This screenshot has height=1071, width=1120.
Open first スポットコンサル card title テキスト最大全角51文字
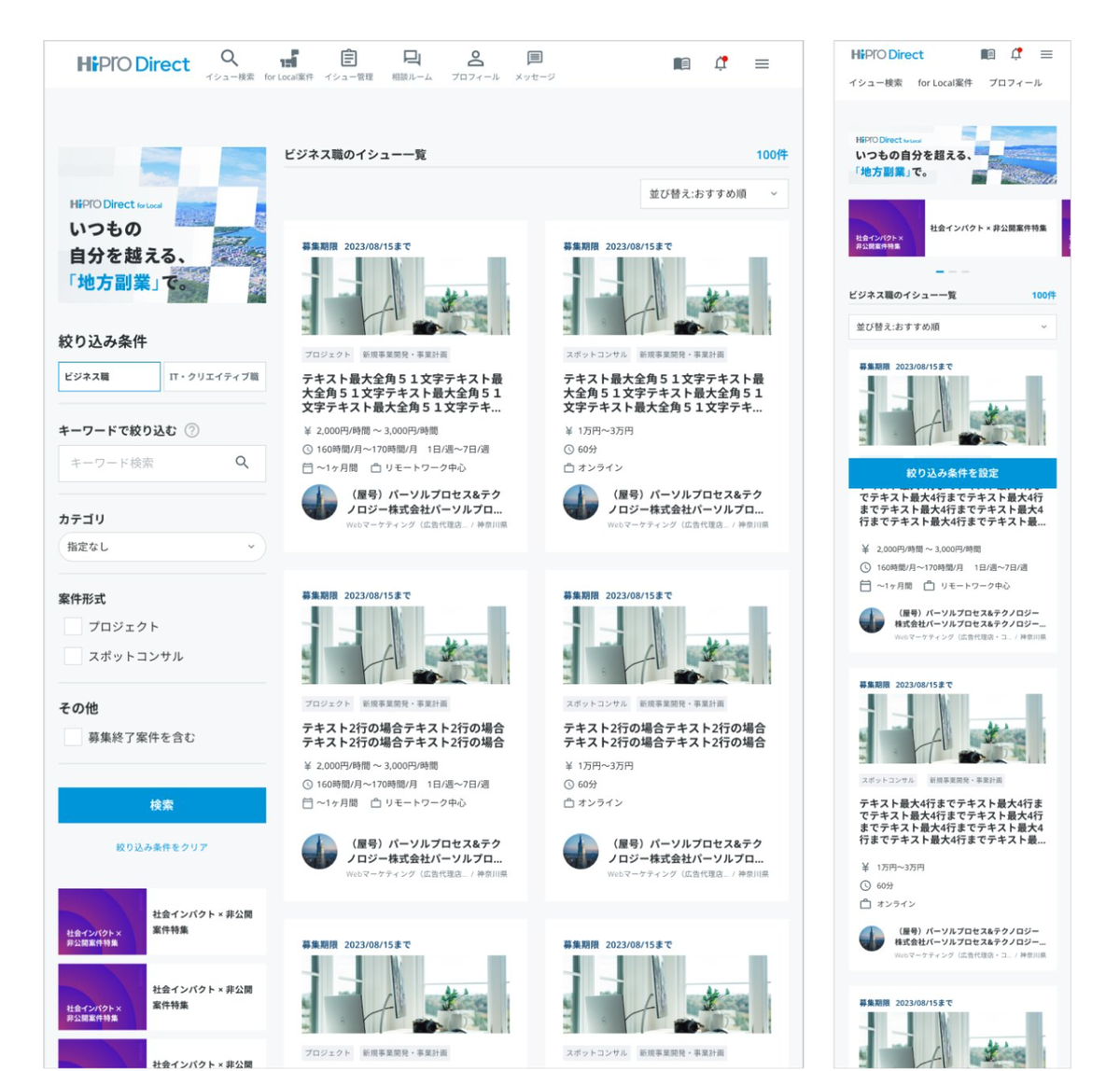[x=664, y=393]
